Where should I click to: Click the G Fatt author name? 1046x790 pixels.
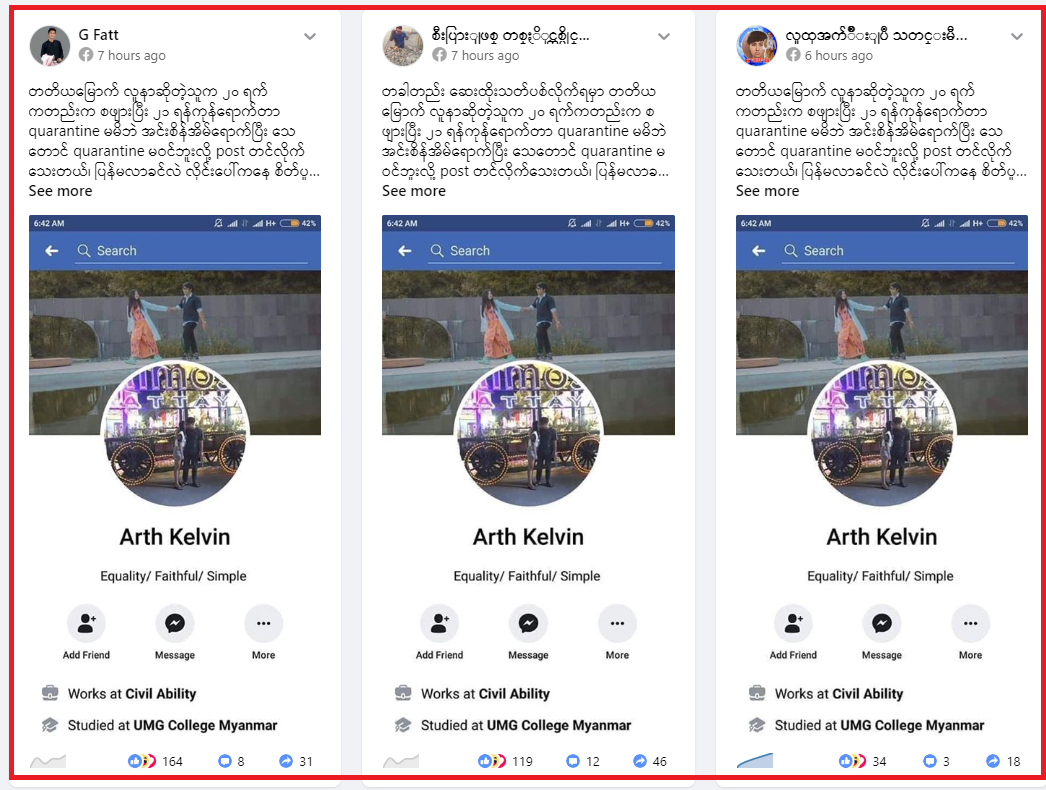point(98,35)
